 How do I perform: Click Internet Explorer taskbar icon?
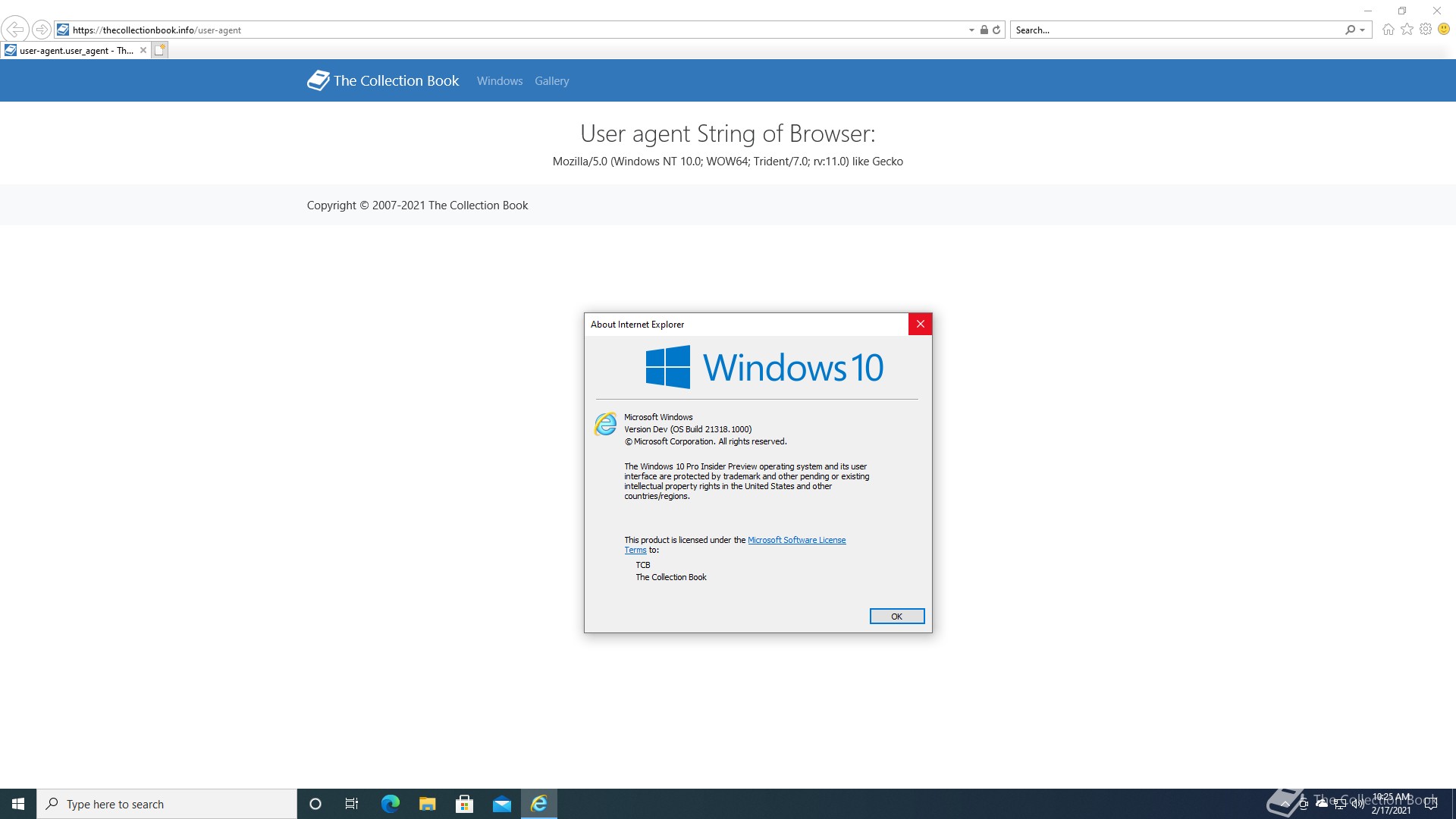(x=539, y=804)
